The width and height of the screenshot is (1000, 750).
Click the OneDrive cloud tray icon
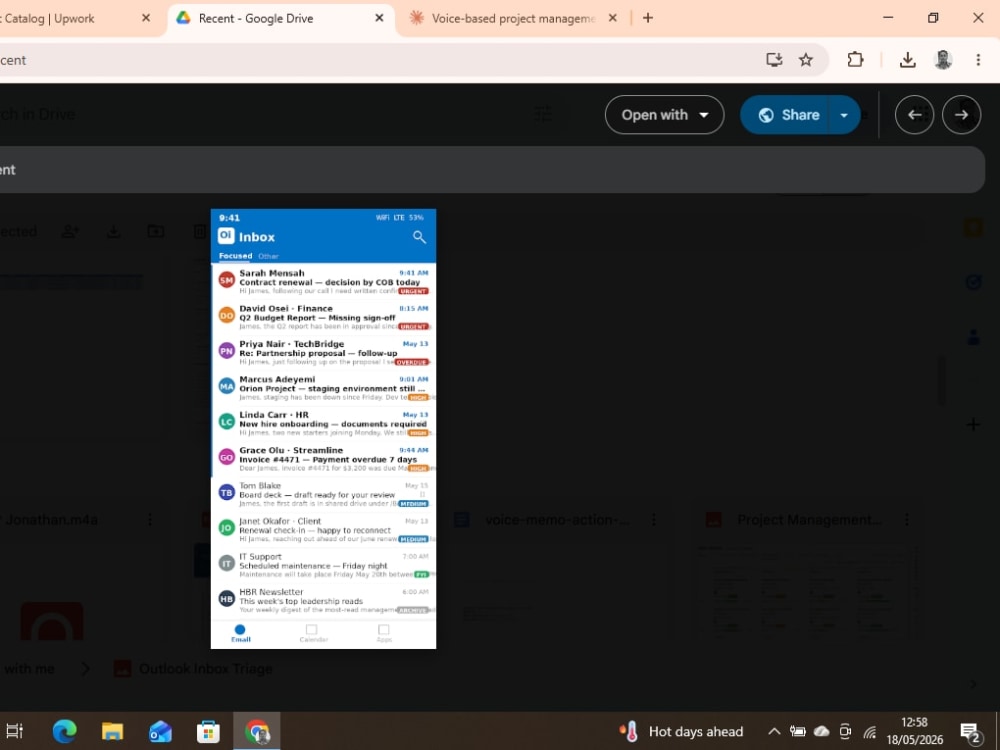click(x=821, y=731)
